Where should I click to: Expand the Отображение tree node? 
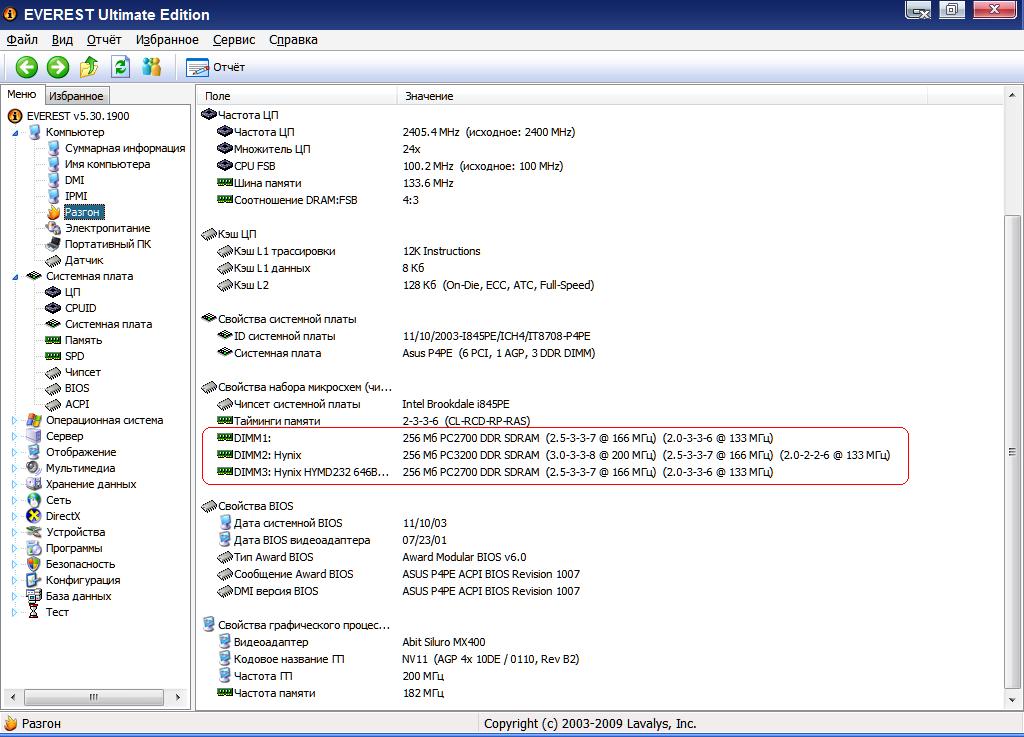coord(15,452)
